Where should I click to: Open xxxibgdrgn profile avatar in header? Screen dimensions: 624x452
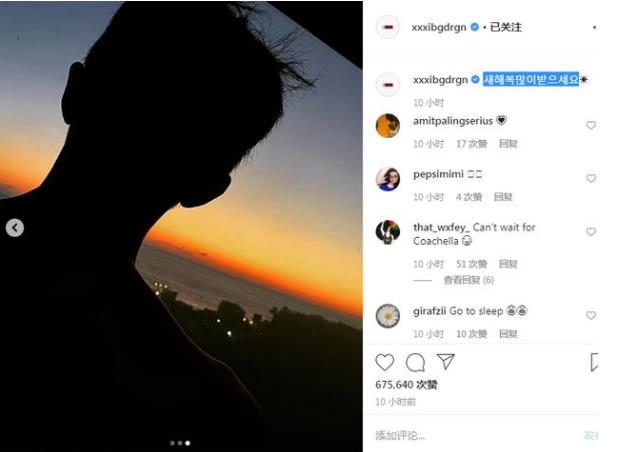click(x=388, y=27)
